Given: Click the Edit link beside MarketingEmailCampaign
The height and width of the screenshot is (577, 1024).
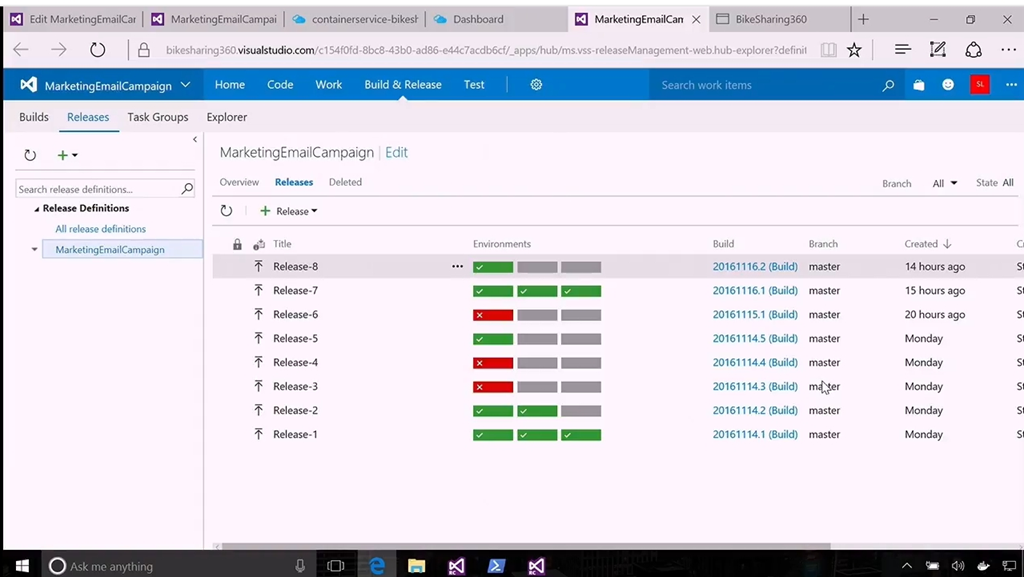Looking at the screenshot, I should point(397,153).
